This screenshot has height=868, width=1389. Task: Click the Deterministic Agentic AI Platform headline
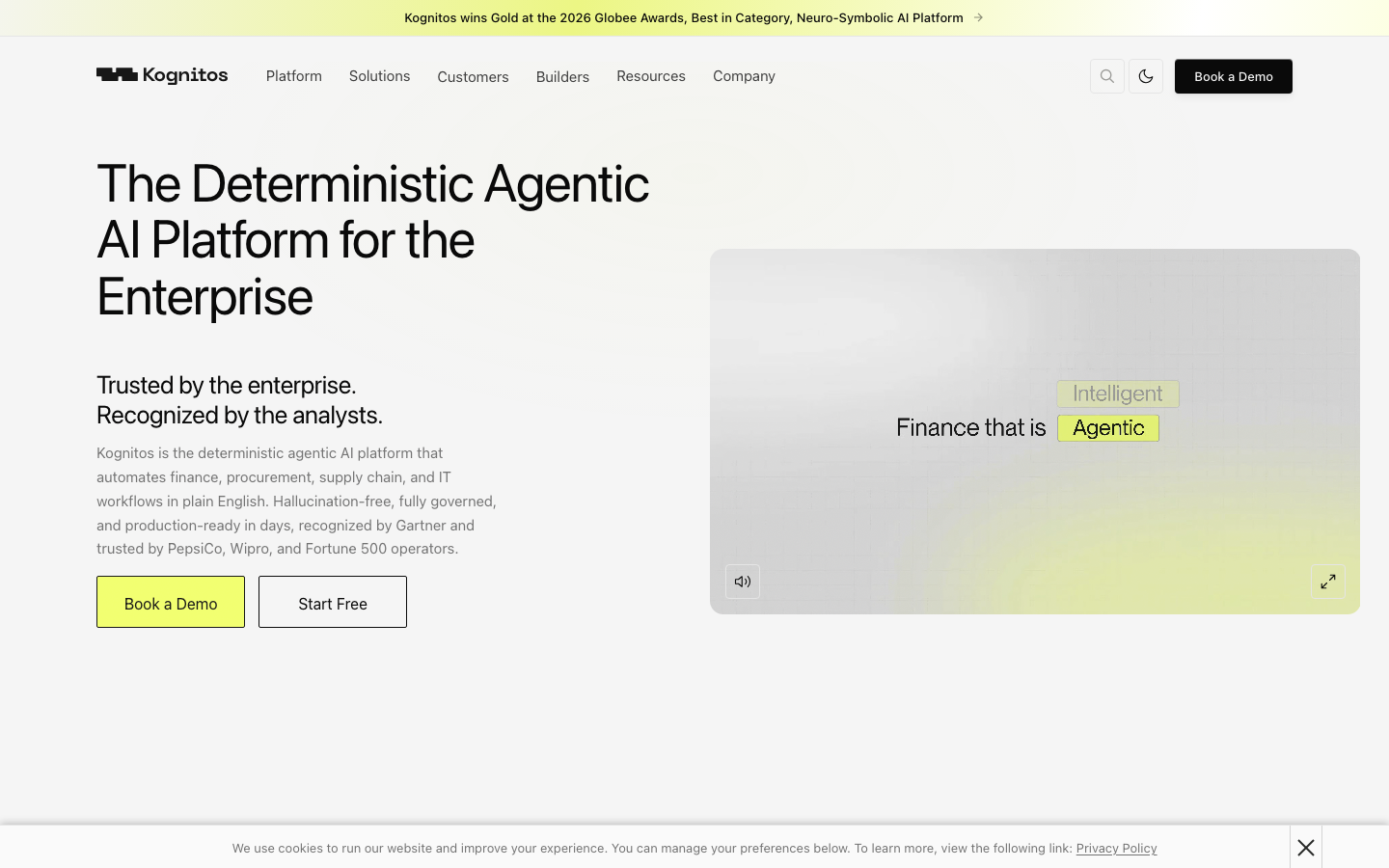point(373,240)
